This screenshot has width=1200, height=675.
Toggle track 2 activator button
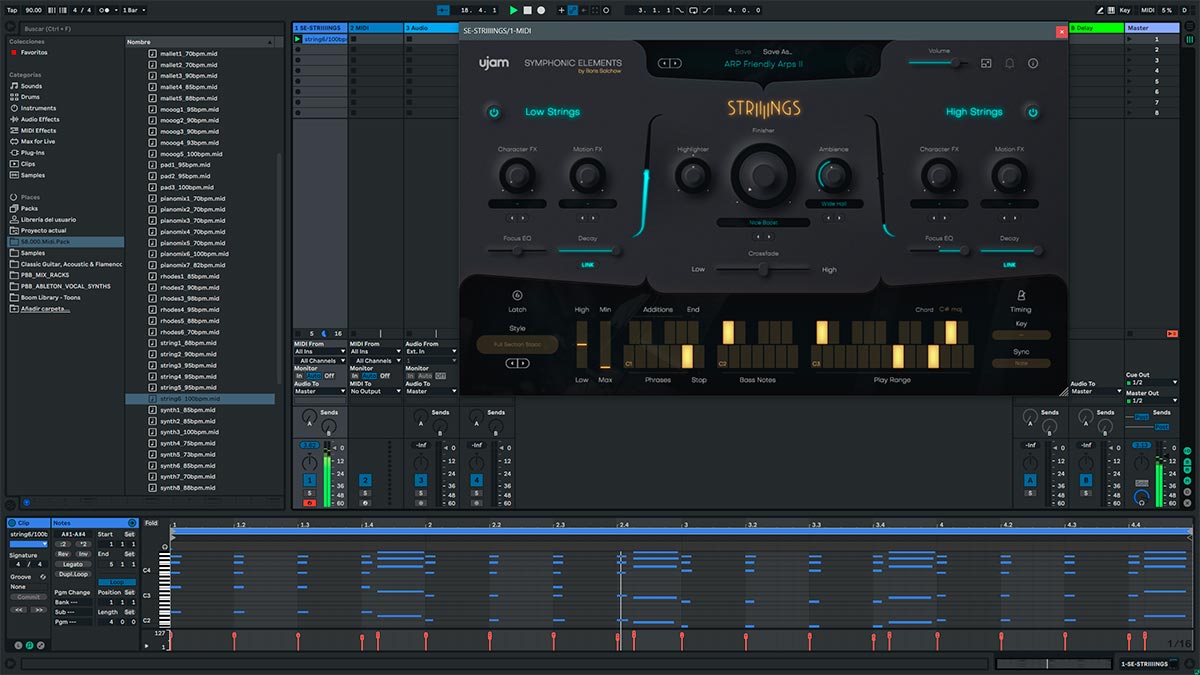click(365, 481)
